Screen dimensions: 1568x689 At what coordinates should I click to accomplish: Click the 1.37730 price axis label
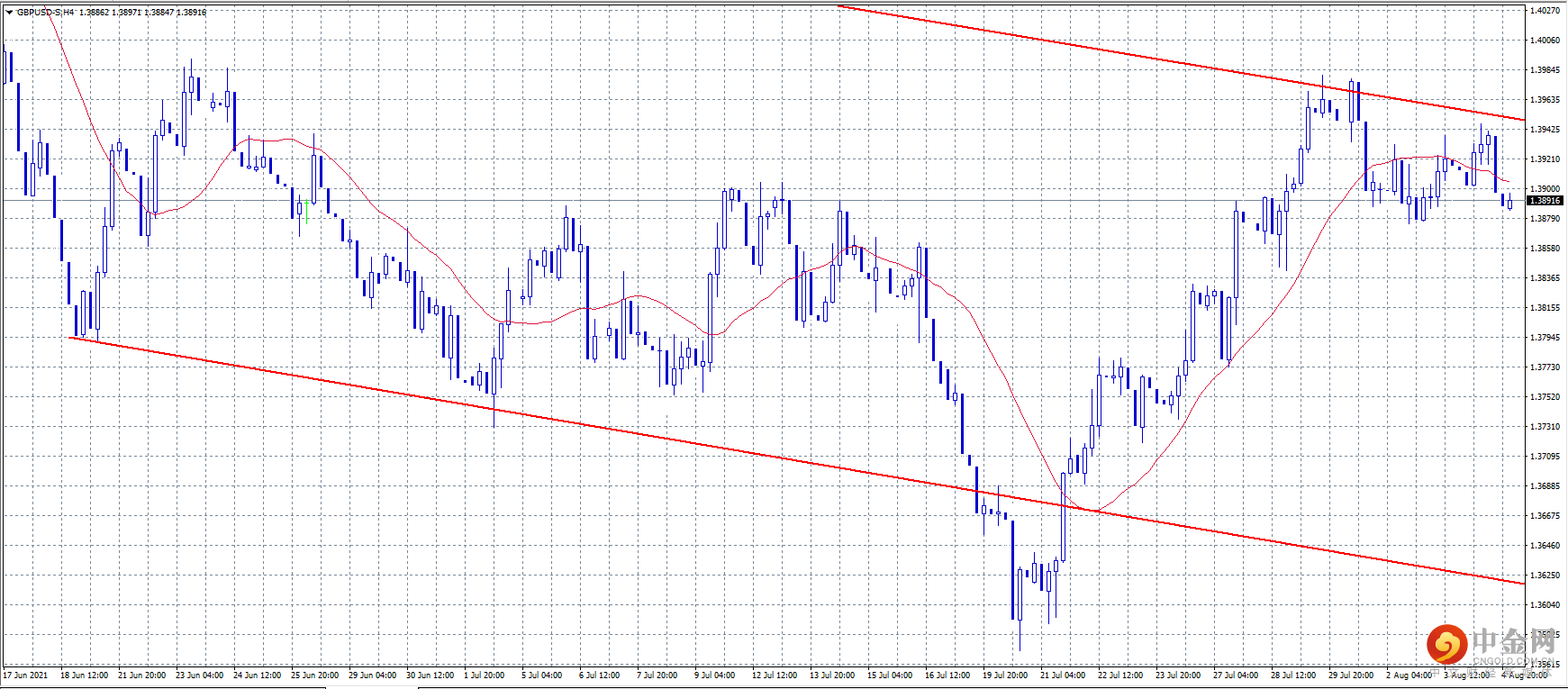pos(1545,367)
